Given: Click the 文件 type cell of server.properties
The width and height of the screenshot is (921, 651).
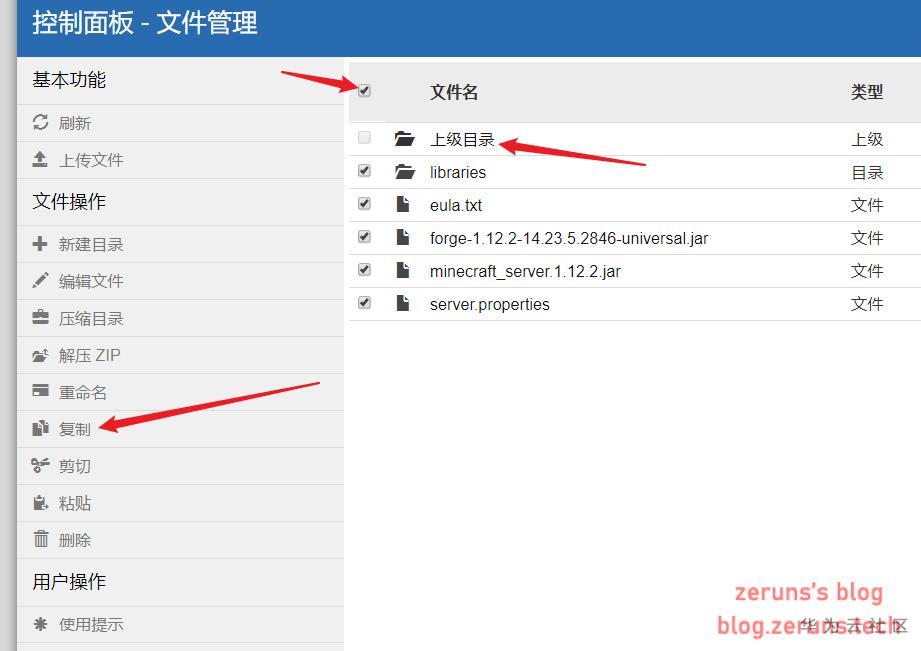Looking at the screenshot, I should [867, 304].
